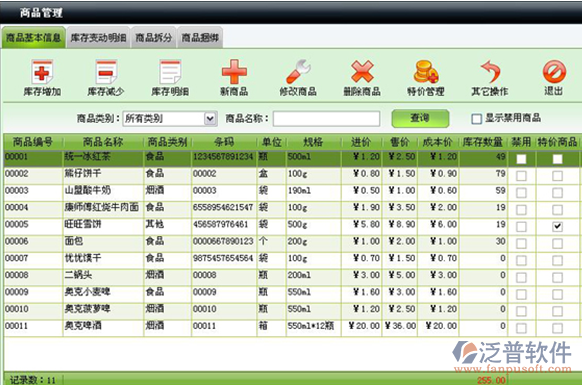Expand the 商品类别 dropdown arrow
This screenshot has width=582, height=385.
coord(210,119)
